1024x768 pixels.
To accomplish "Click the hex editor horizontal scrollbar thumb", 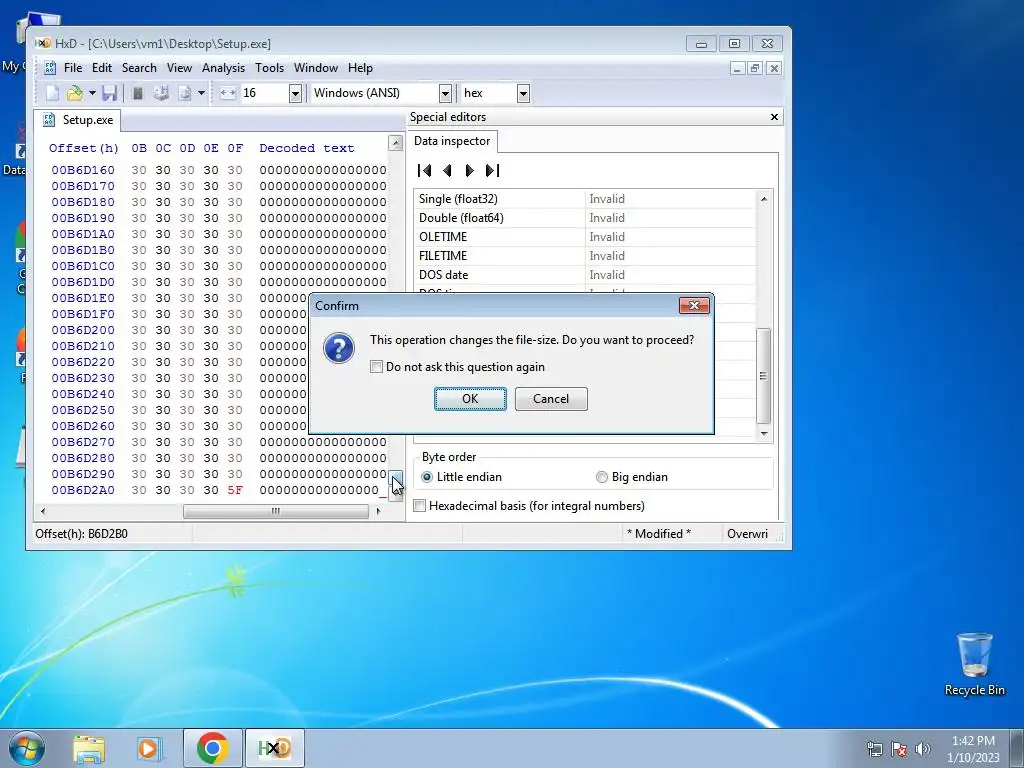I will pos(276,511).
